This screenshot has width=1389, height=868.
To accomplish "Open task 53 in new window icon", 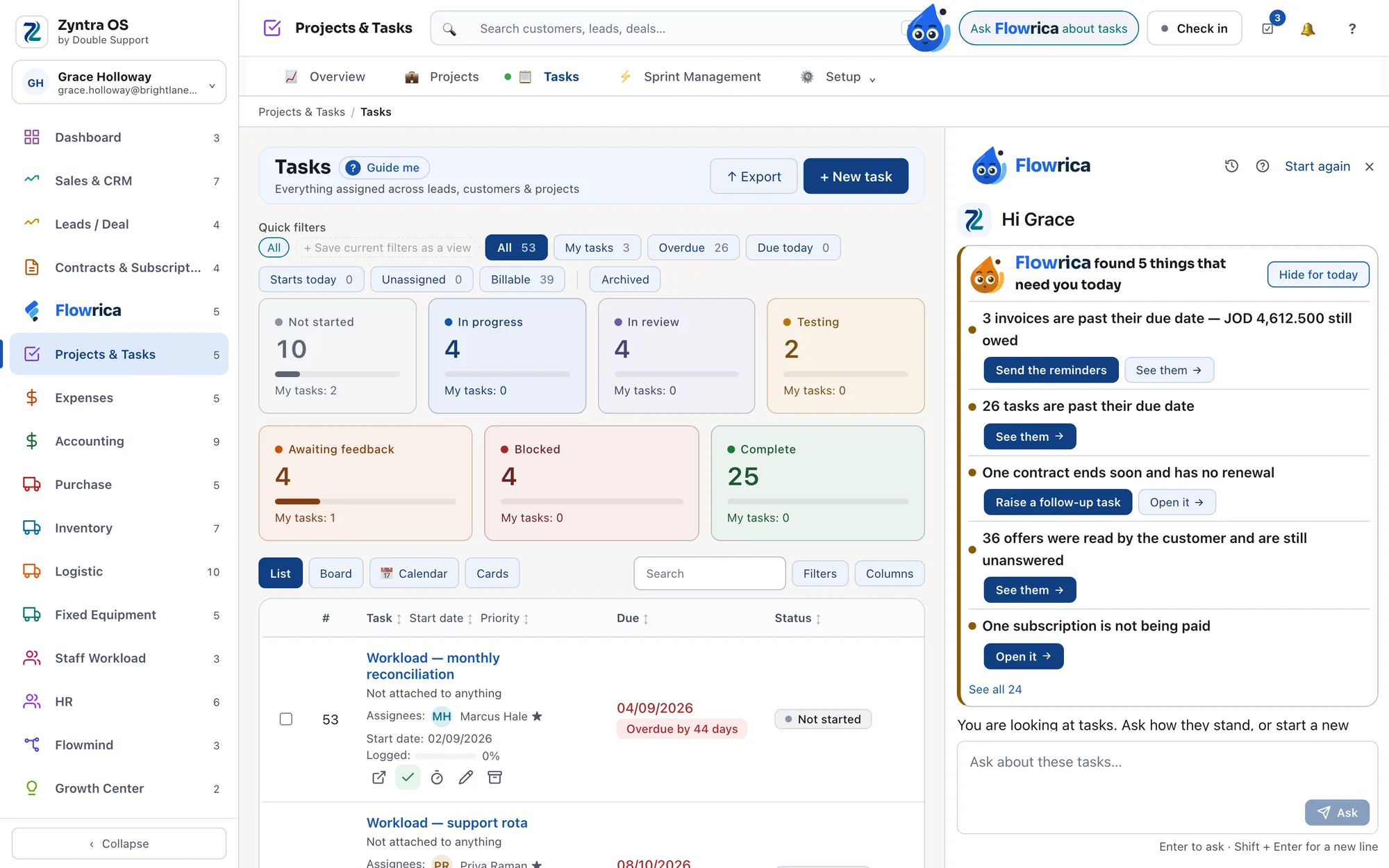I will 379,778.
